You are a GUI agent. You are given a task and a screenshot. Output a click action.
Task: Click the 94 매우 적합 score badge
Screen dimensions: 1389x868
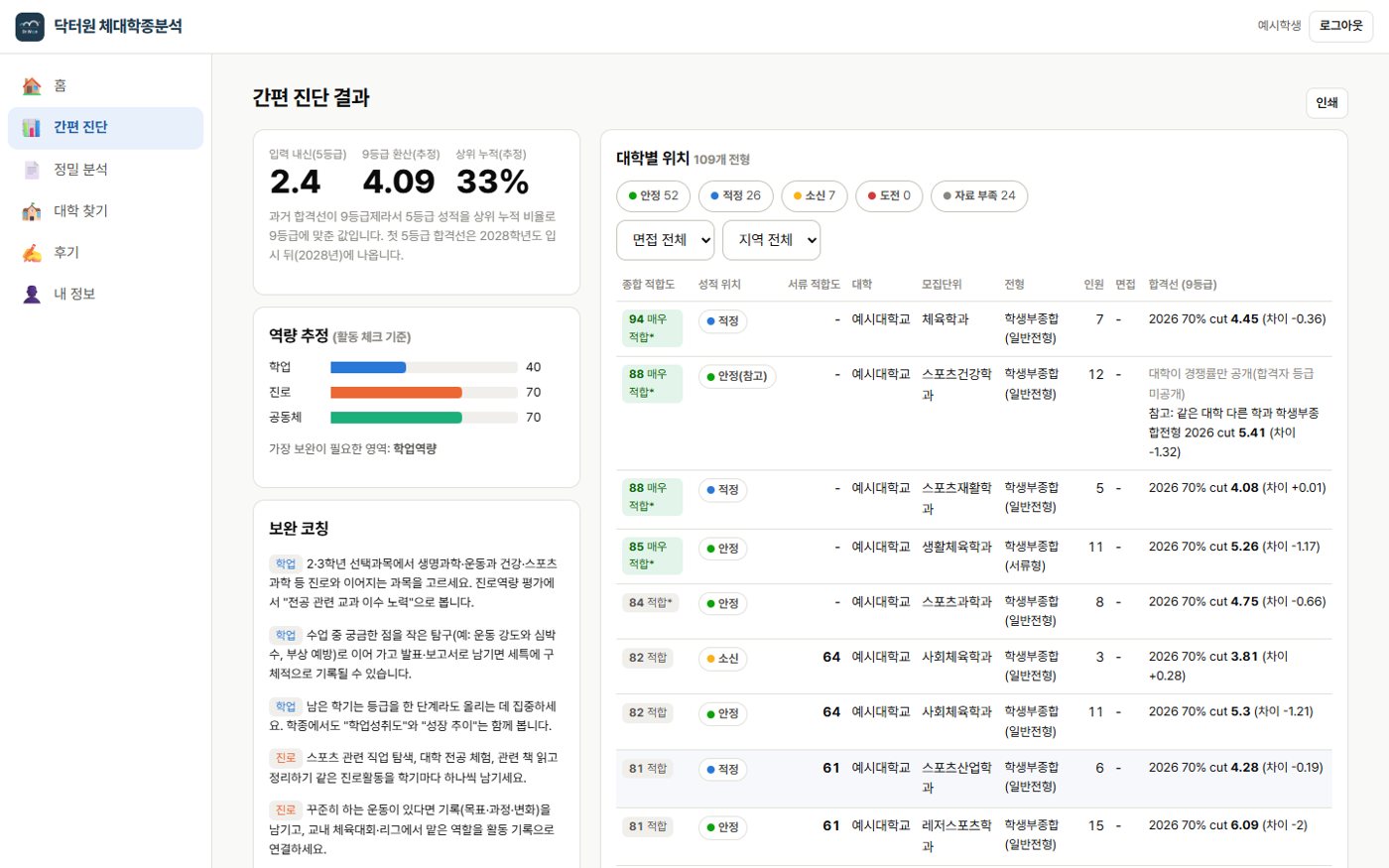[x=652, y=328]
